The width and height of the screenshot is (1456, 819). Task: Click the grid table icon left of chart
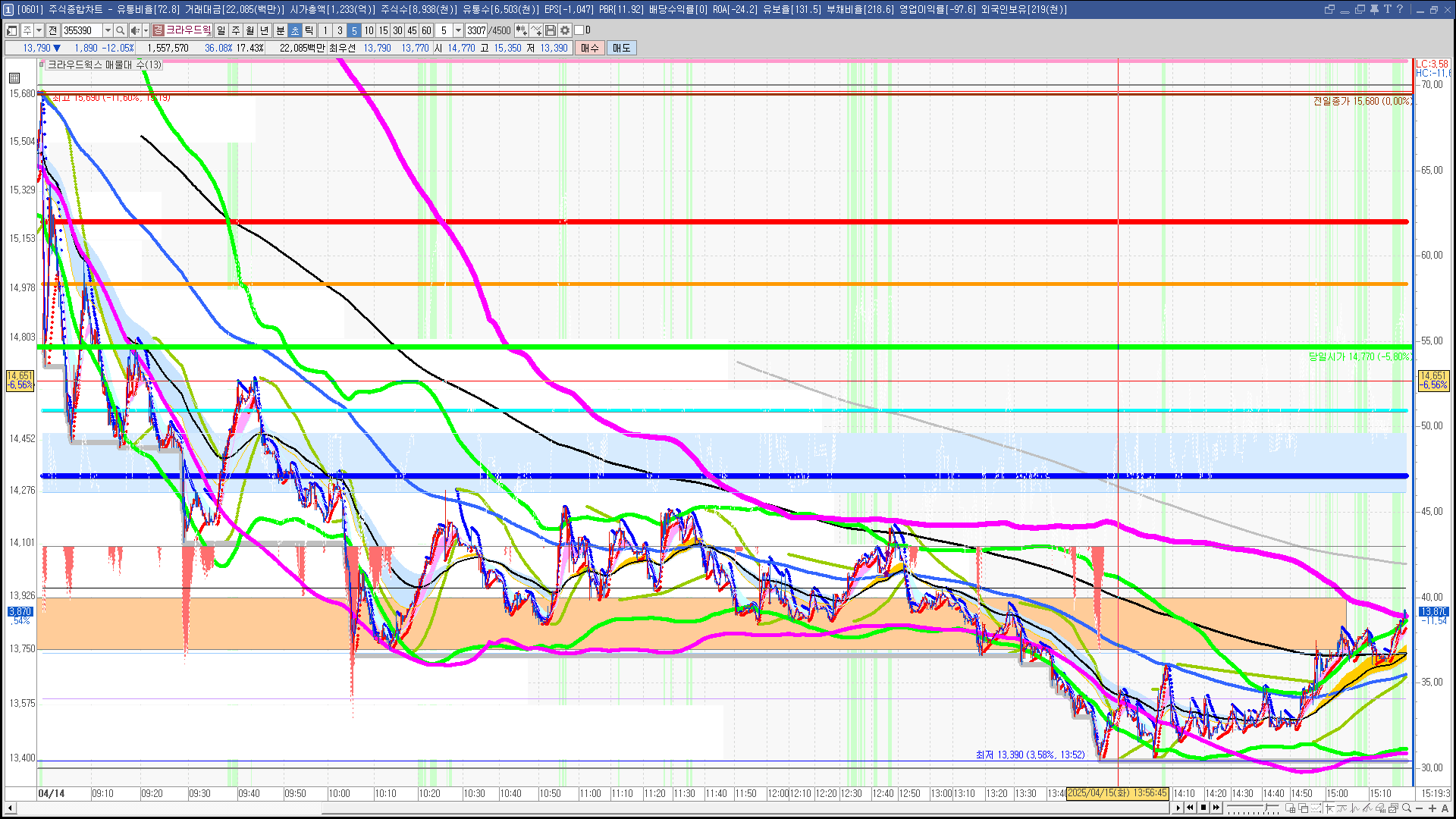click(x=14, y=77)
